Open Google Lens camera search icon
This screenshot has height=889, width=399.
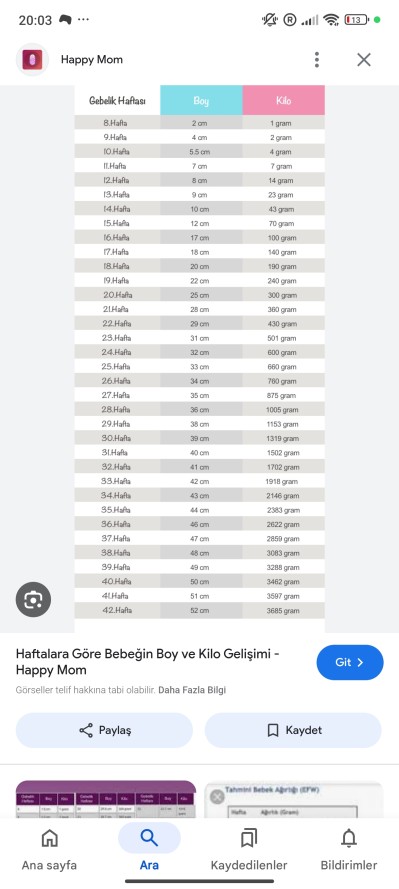coord(33,599)
